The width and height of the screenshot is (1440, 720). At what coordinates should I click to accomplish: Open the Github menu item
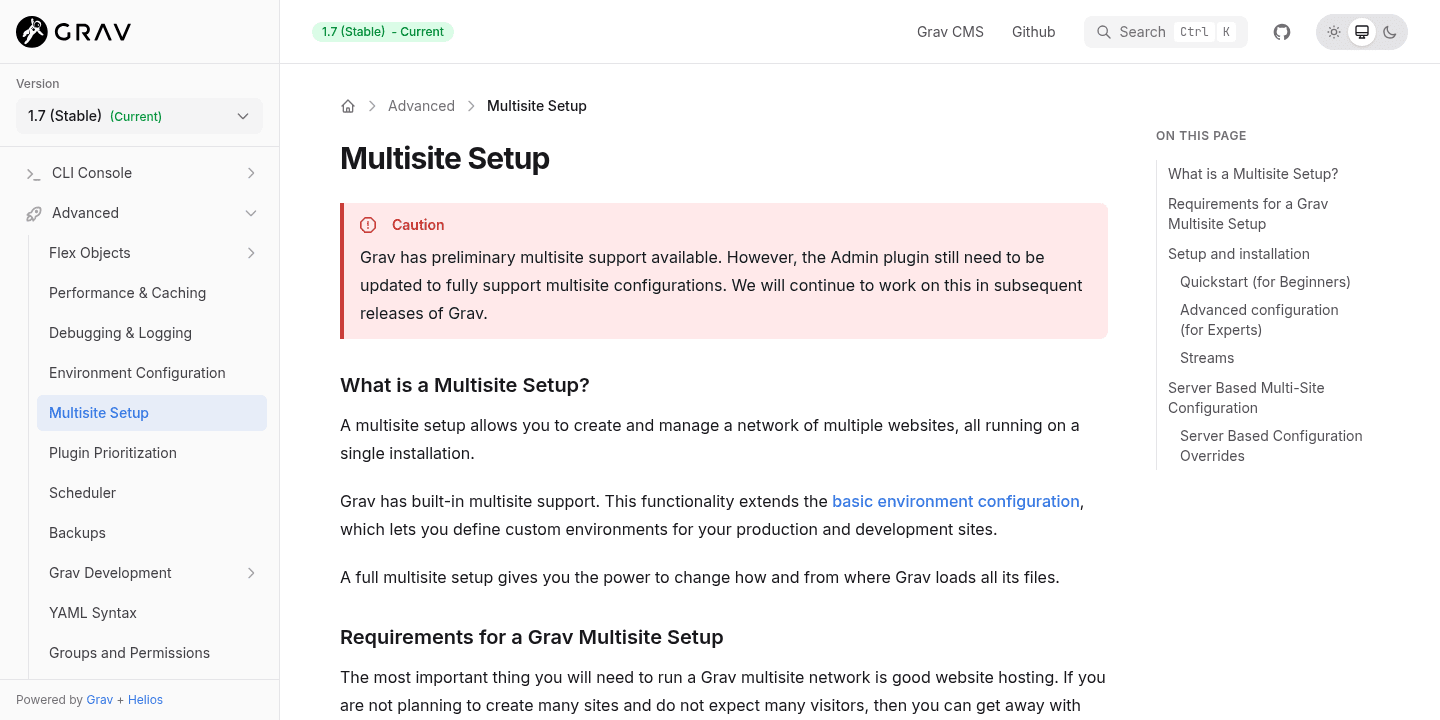[x=1033, y=31]
